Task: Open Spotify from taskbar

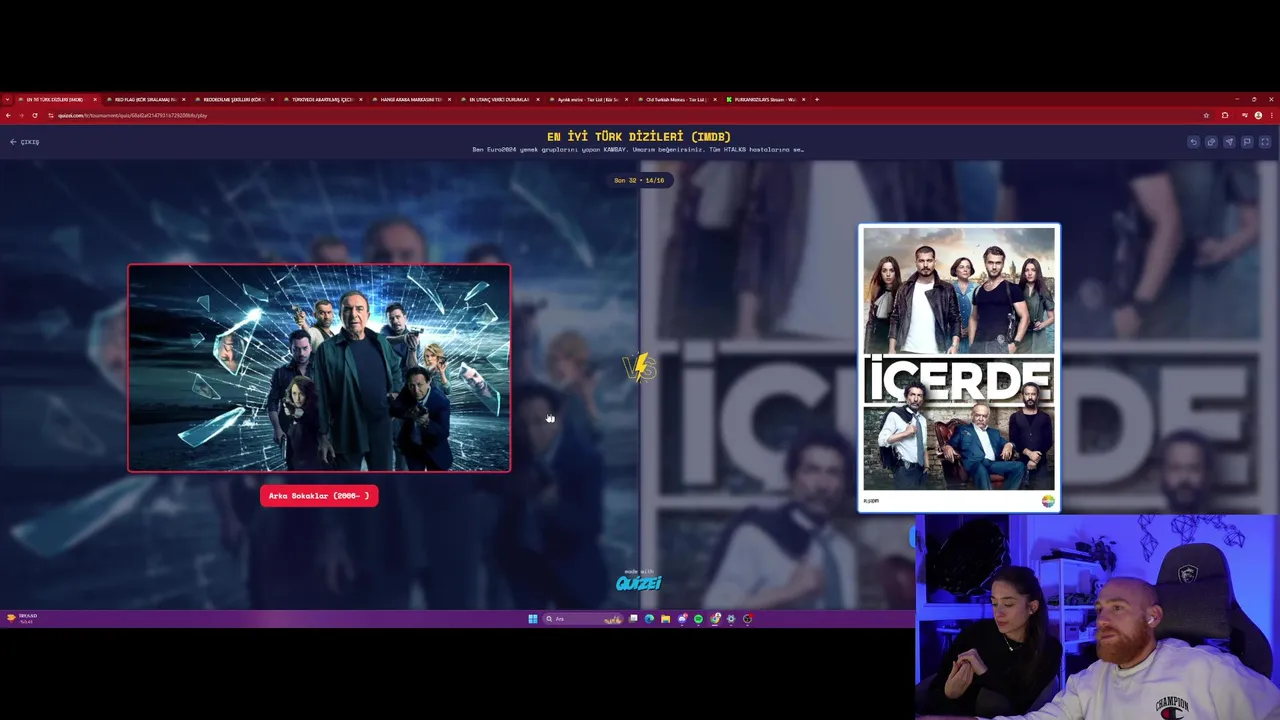Action: click(x=698, y=619)
